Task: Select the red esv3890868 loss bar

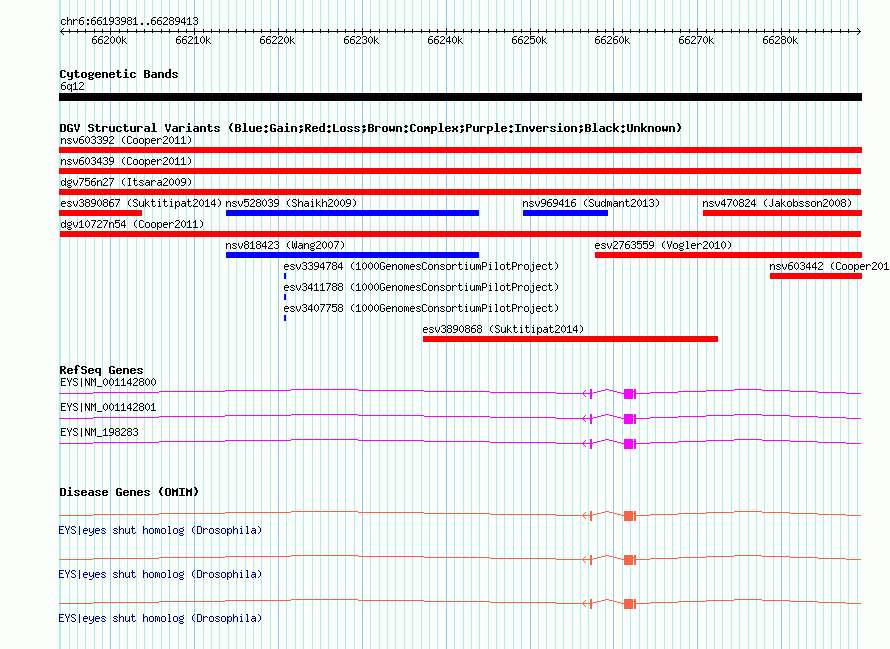Action: [x=570, y=339]
